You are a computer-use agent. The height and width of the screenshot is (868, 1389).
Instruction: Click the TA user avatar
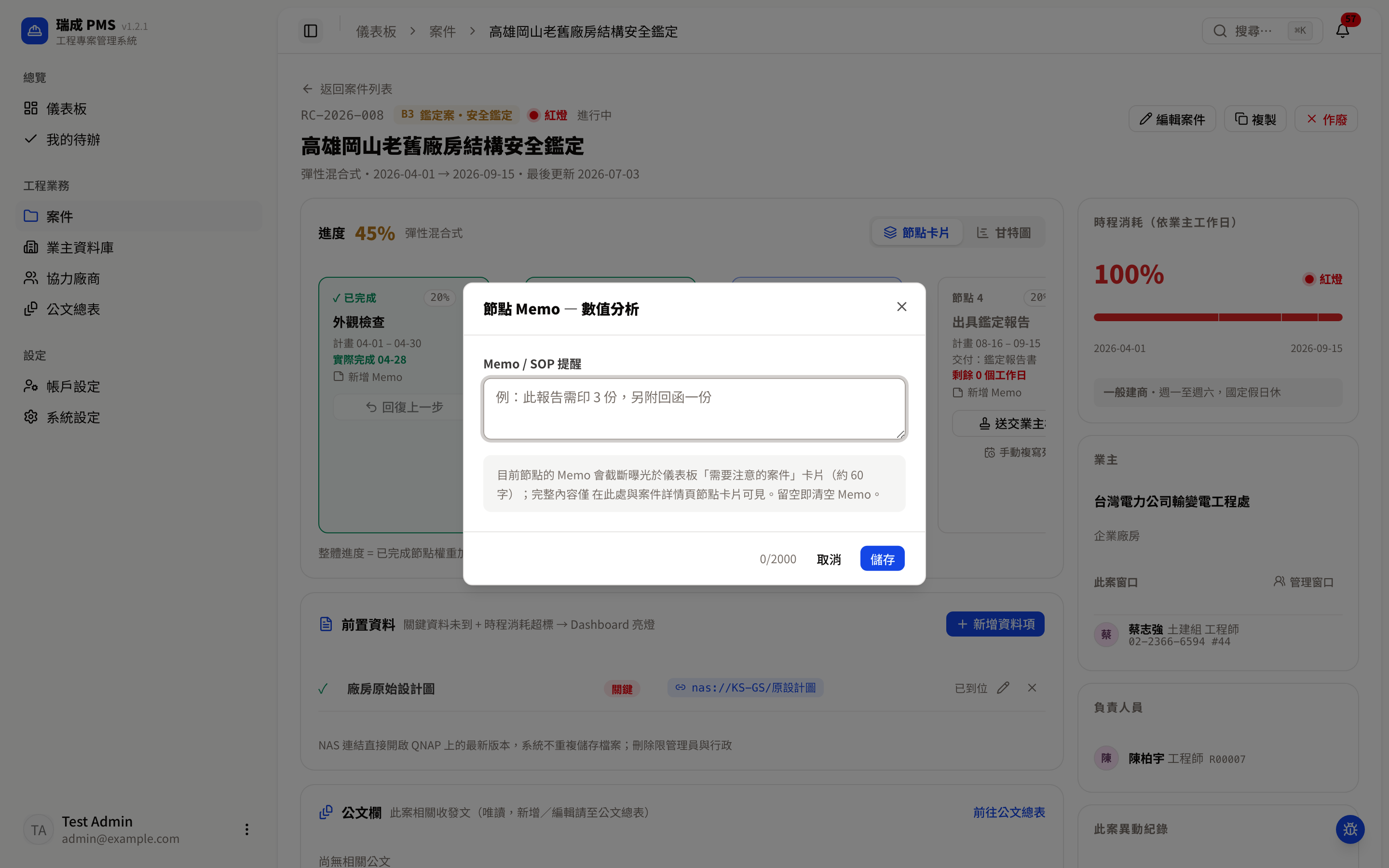[x=39, y=829]
